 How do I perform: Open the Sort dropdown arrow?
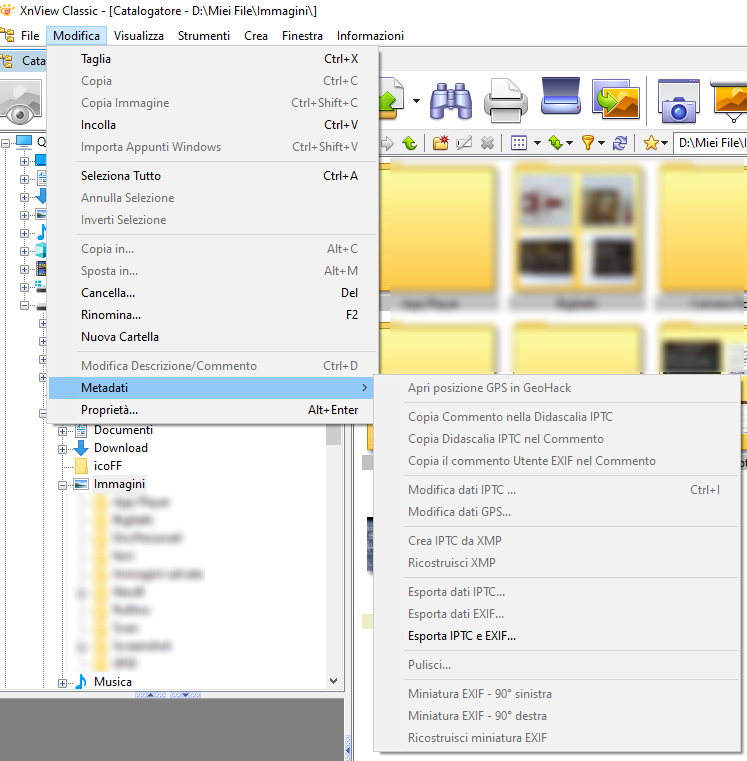(x=570, y=143)
